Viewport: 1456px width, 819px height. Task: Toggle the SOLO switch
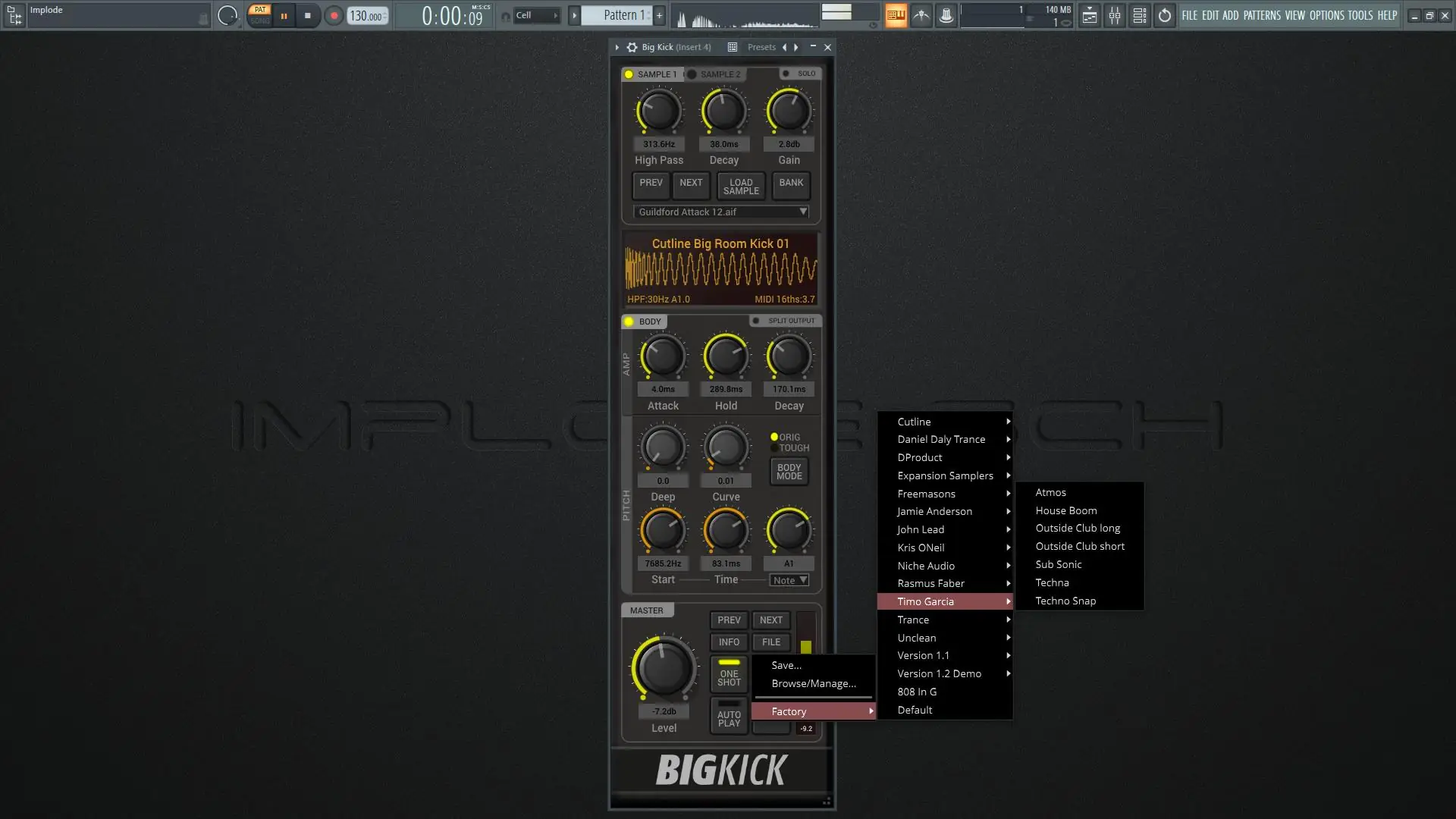pyautogui.click(x=786, y=74)
